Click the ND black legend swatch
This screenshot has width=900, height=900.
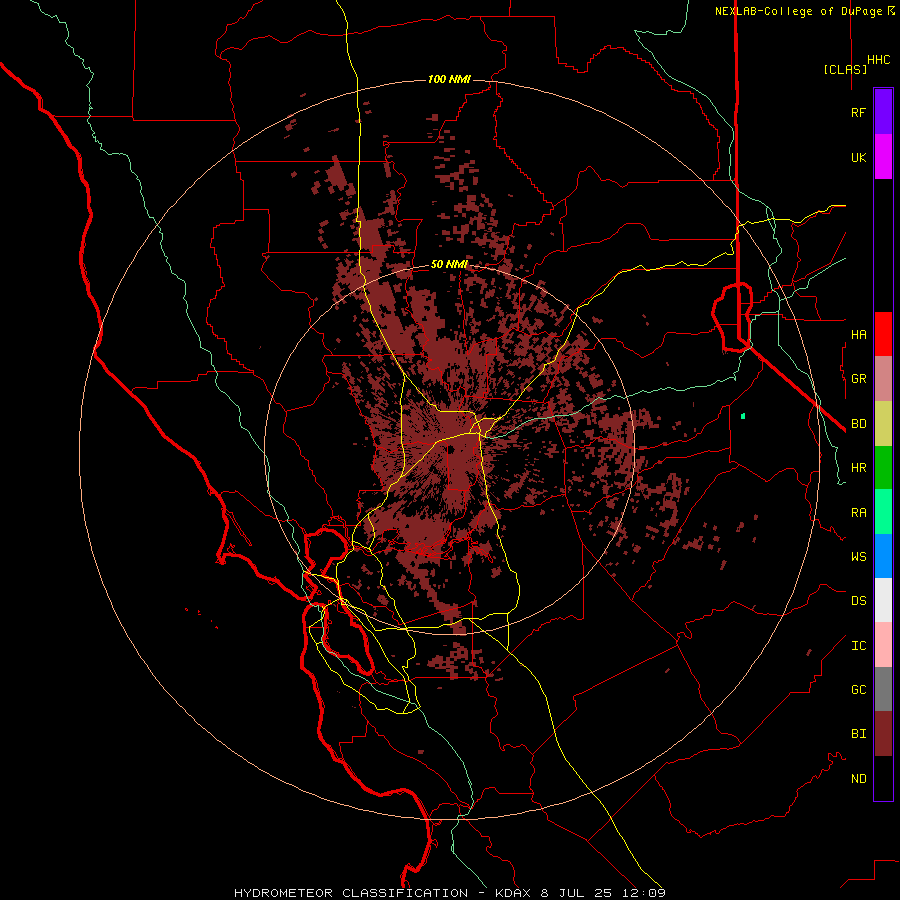tap(883, 778)
